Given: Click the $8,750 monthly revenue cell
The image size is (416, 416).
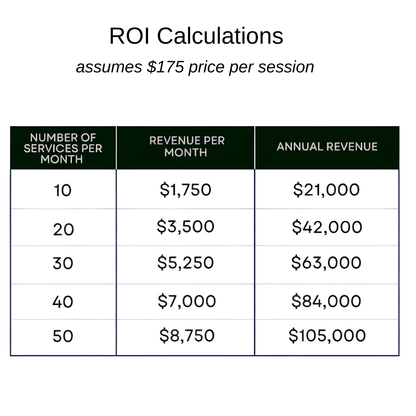Looking at the screenshot, I should pyautogui.click(x=186, y=337).
